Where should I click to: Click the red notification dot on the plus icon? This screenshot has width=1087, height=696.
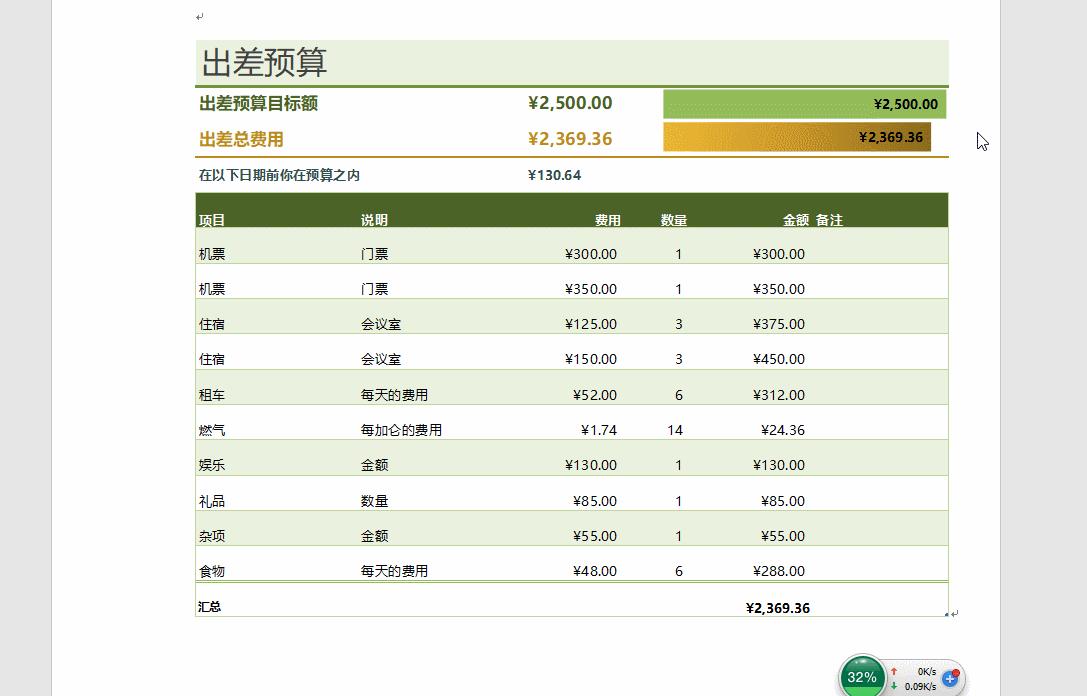954,671
